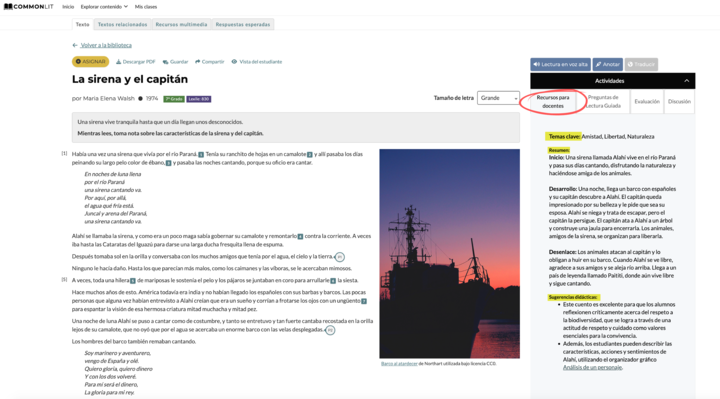Activate the Anotar pencil tool
The height and width of the screenshot is (399, 720).
[608, 64]
